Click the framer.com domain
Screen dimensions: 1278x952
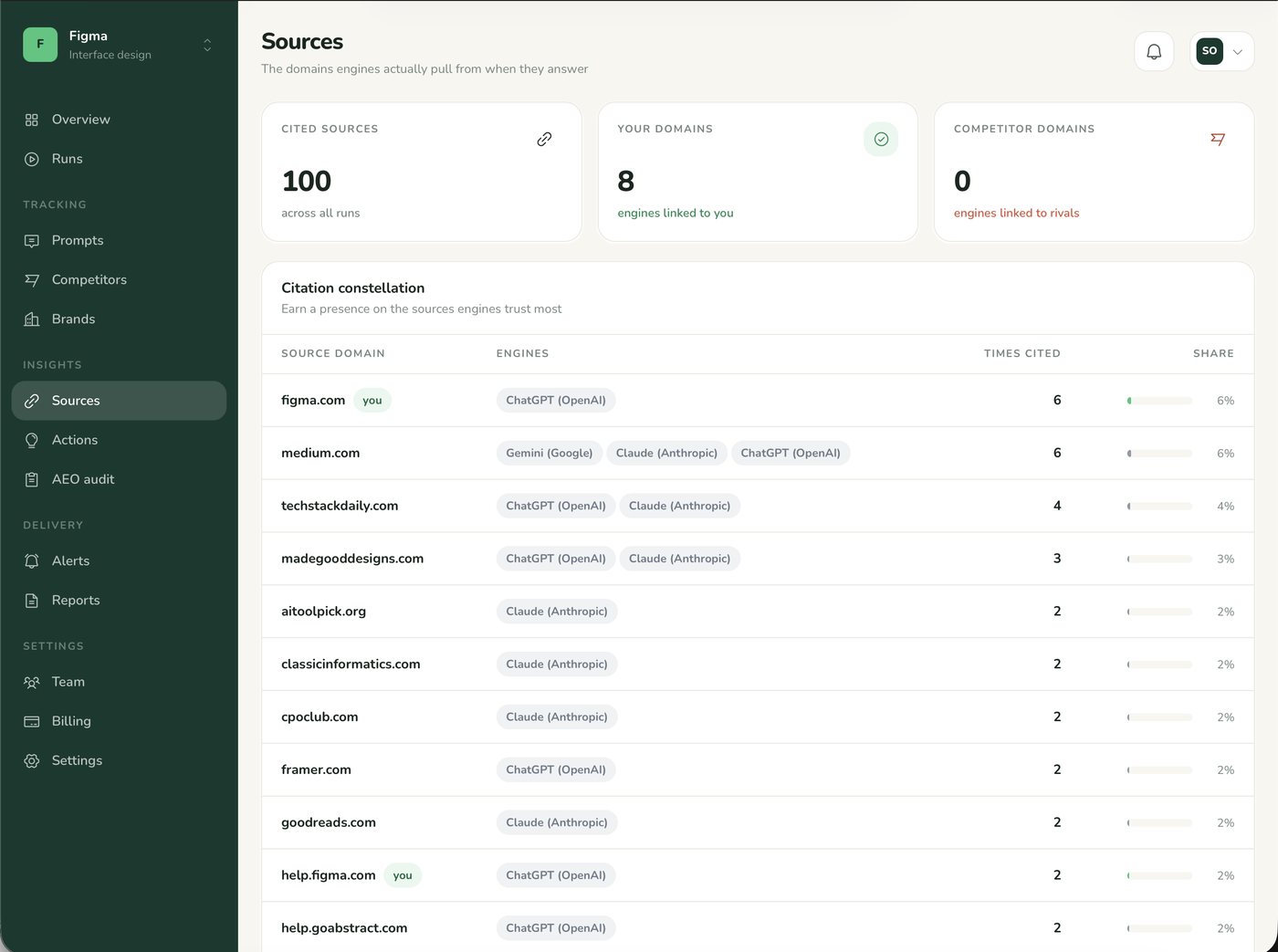tap(316, 769)
